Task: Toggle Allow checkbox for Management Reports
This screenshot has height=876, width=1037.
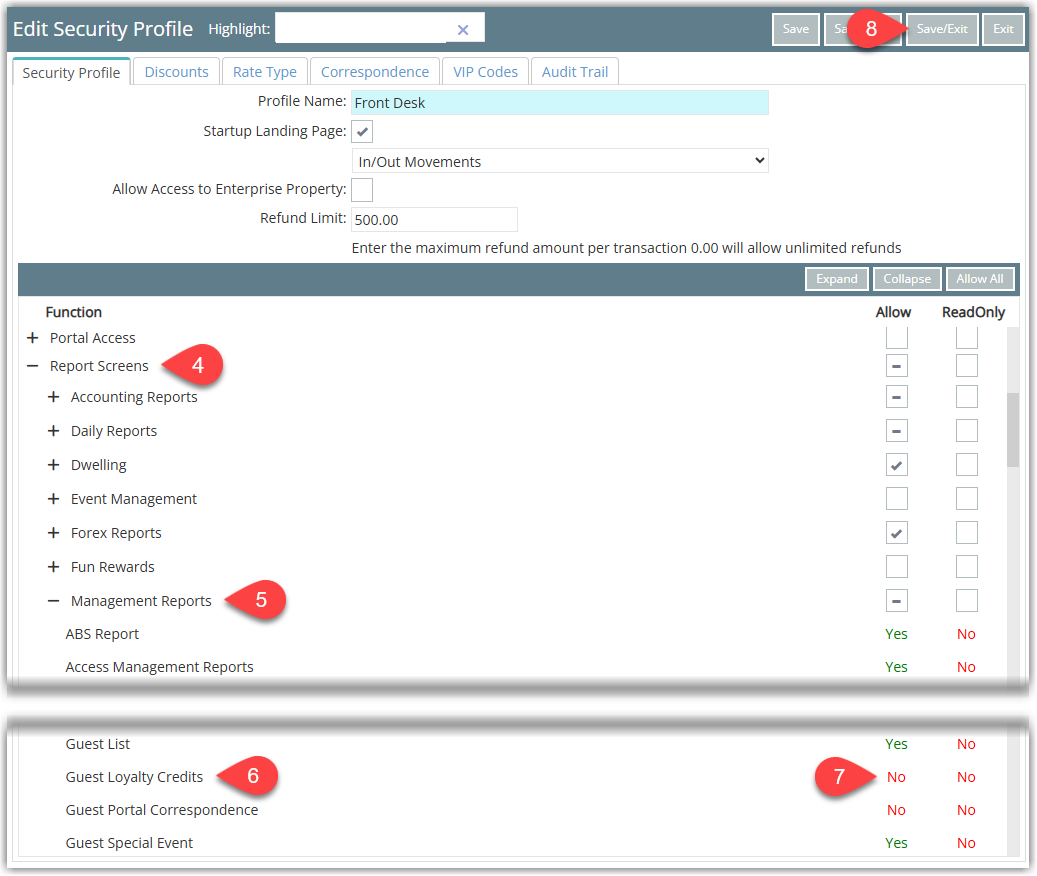Action: tap(897, 601)
